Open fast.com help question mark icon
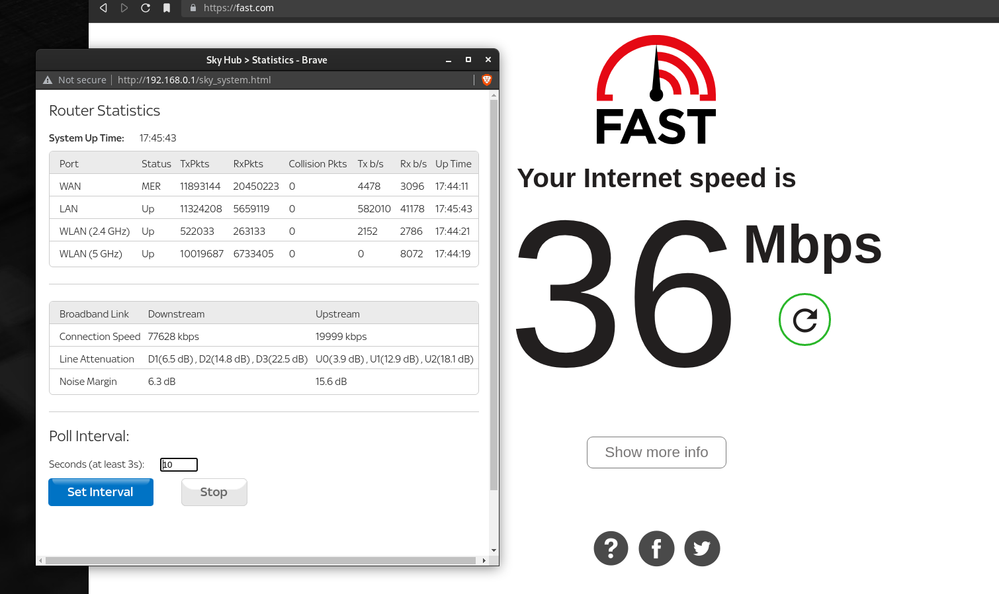 (x=611, y=548)
